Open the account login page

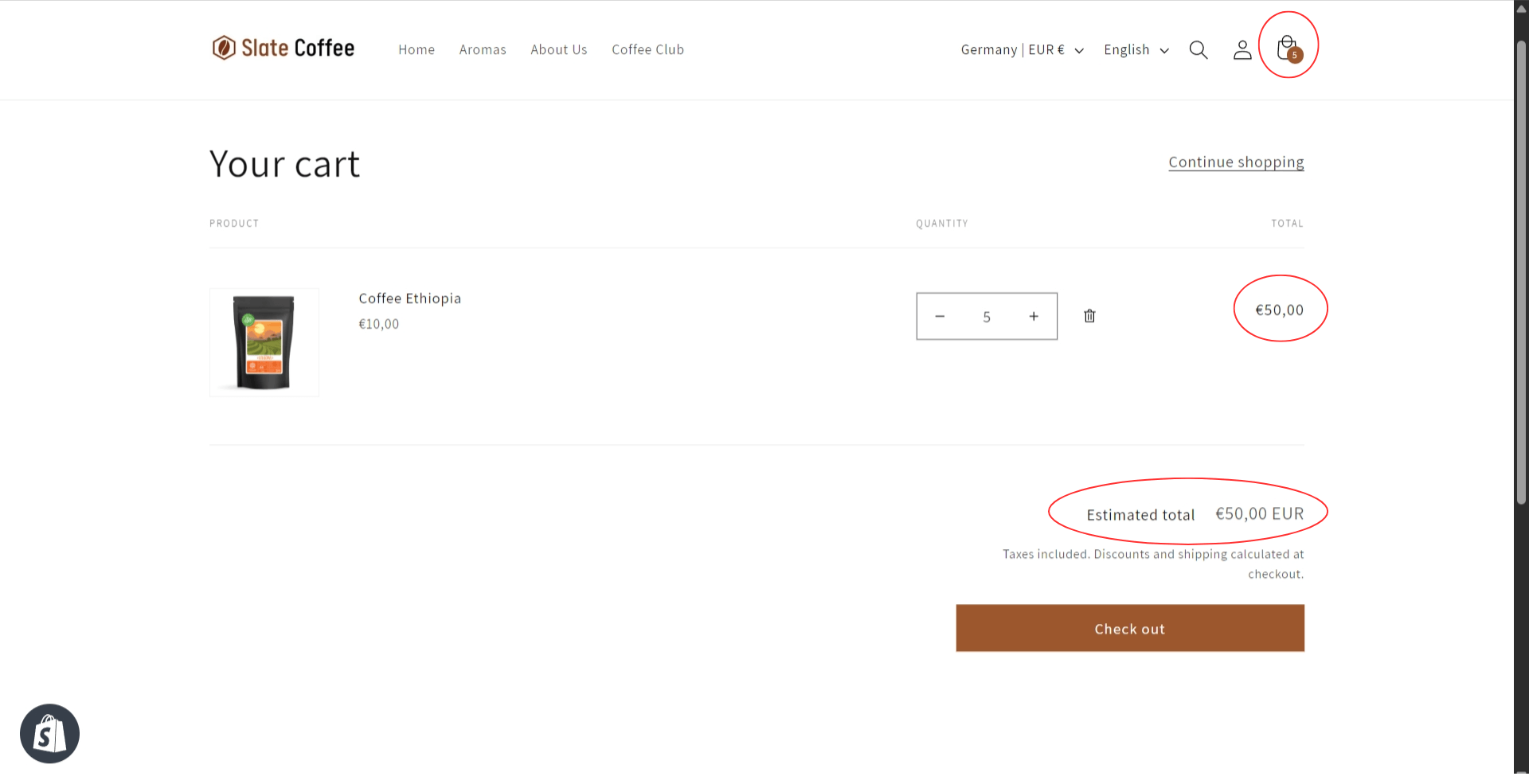point(1242,49)
